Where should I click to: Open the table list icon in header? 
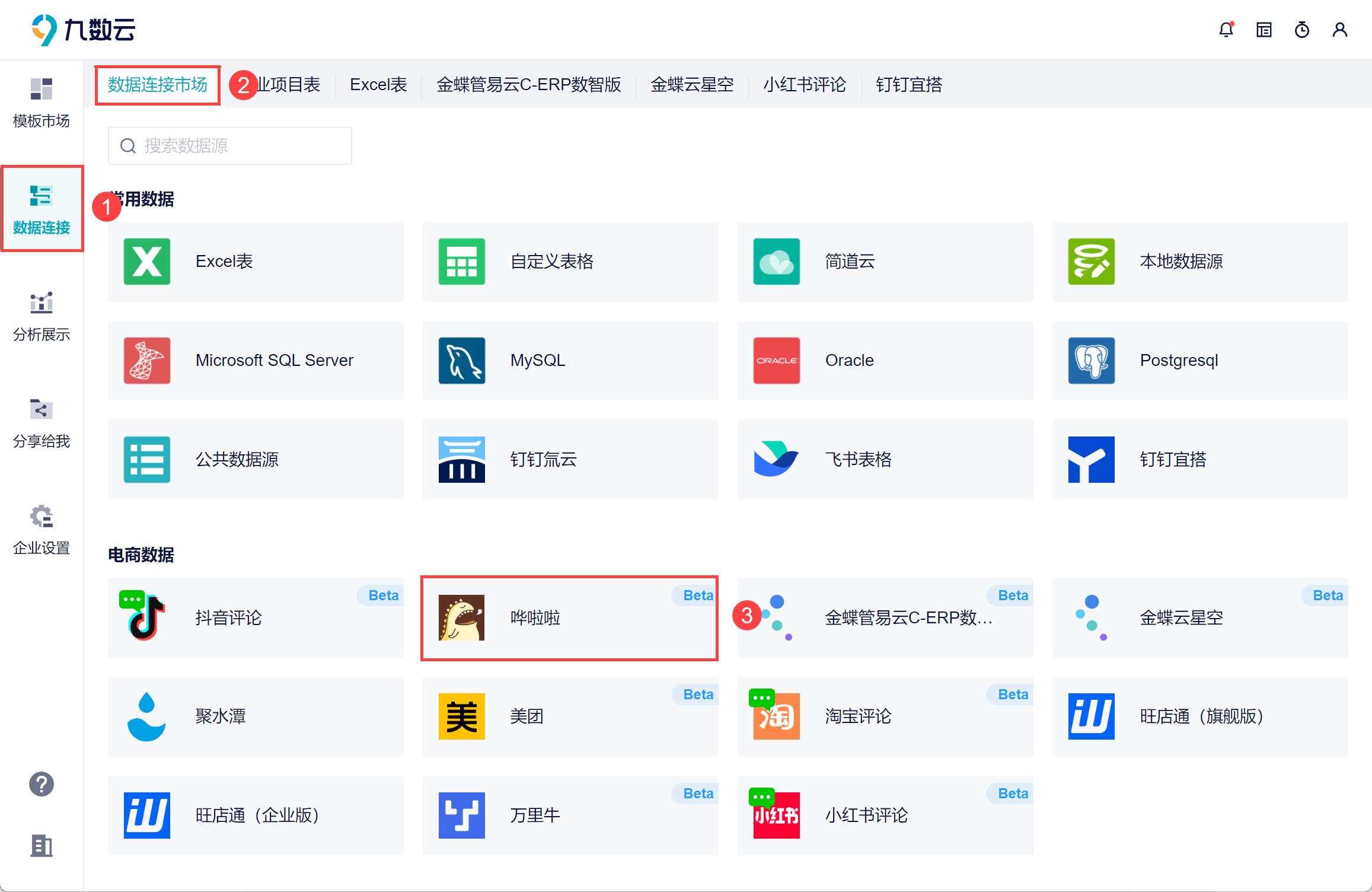click(1263, 30)
